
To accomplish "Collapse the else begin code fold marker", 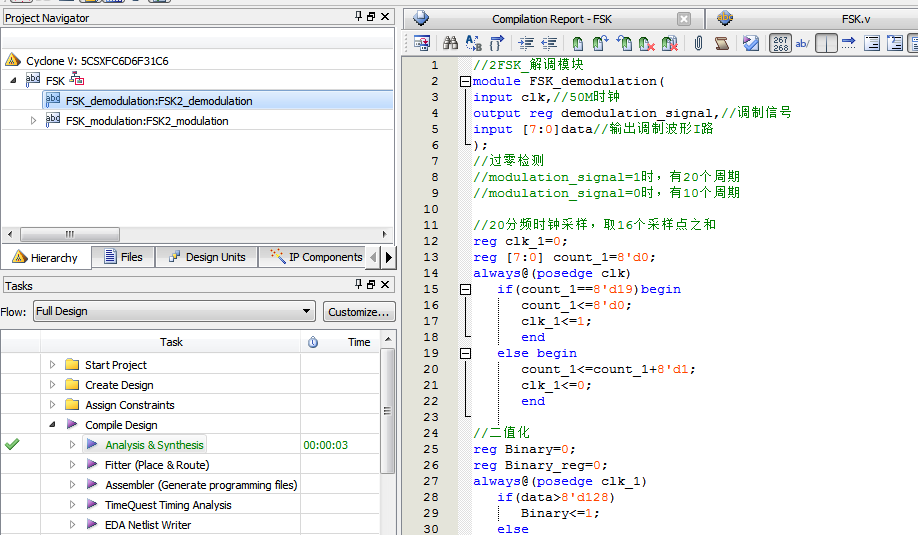I will (465, 353).
